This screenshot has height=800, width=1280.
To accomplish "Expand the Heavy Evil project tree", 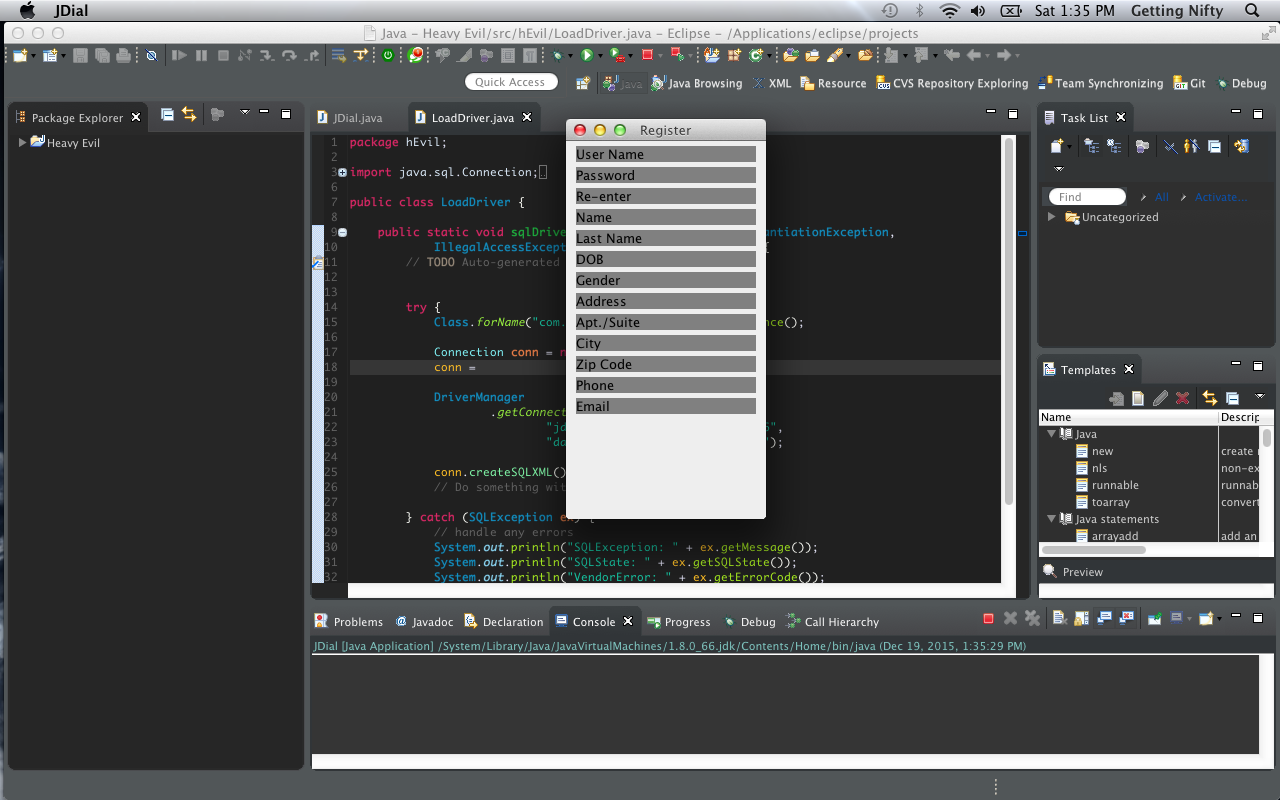I will coord(22,143).
